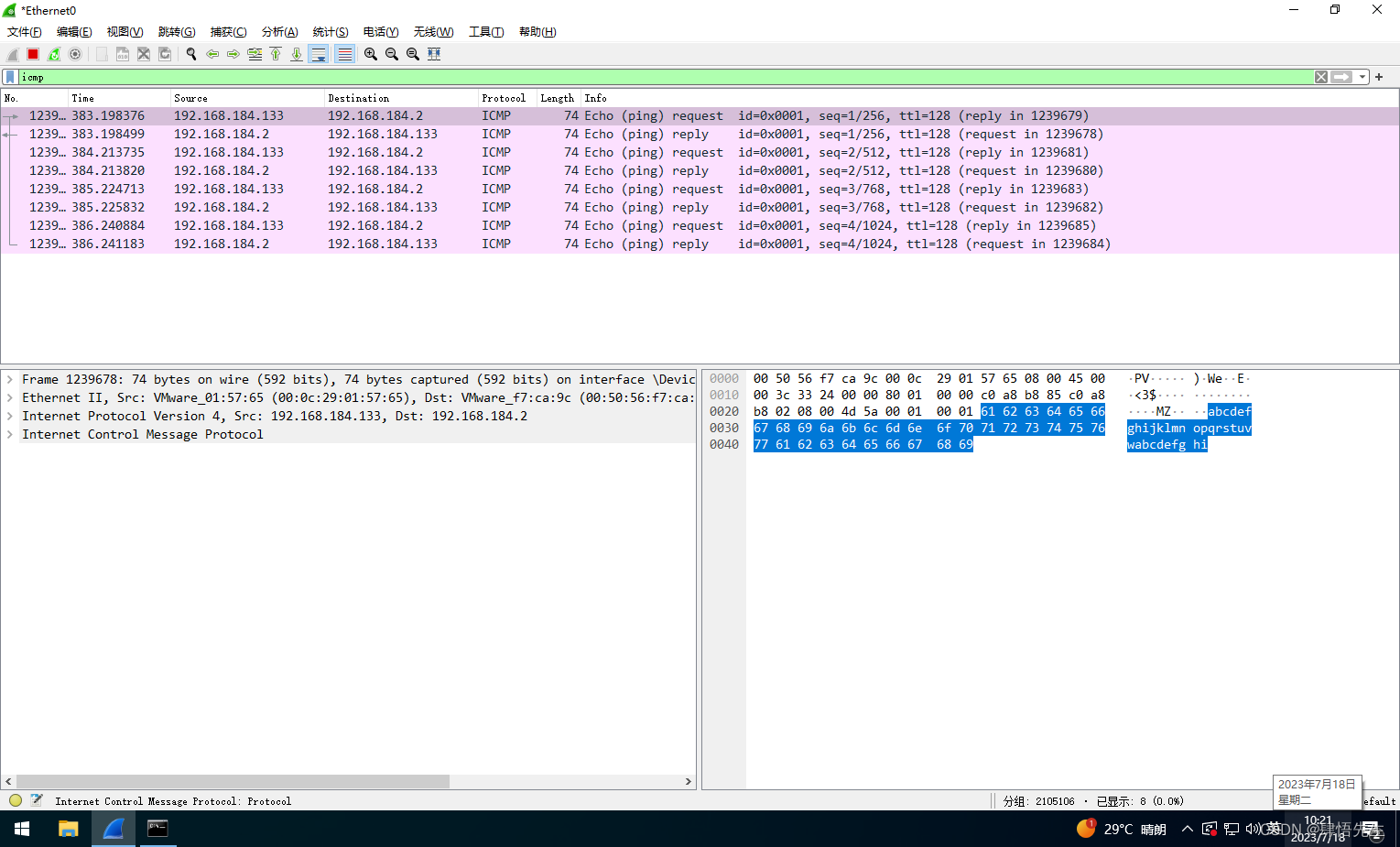Screen dimensions: 1400x847
Task: Click the open capture file icon
Action: (102, 54)
